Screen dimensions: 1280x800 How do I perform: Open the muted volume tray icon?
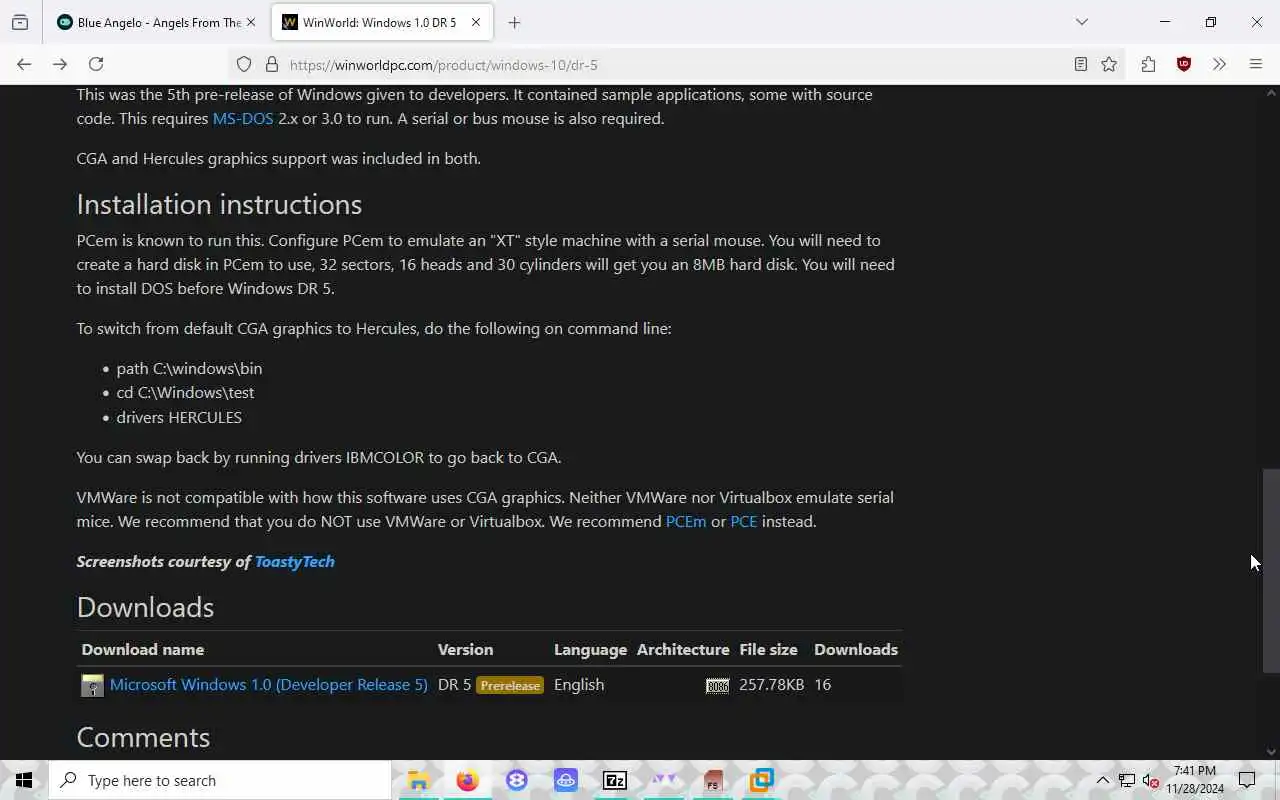pyautogui.click(x=1151, y=780)
